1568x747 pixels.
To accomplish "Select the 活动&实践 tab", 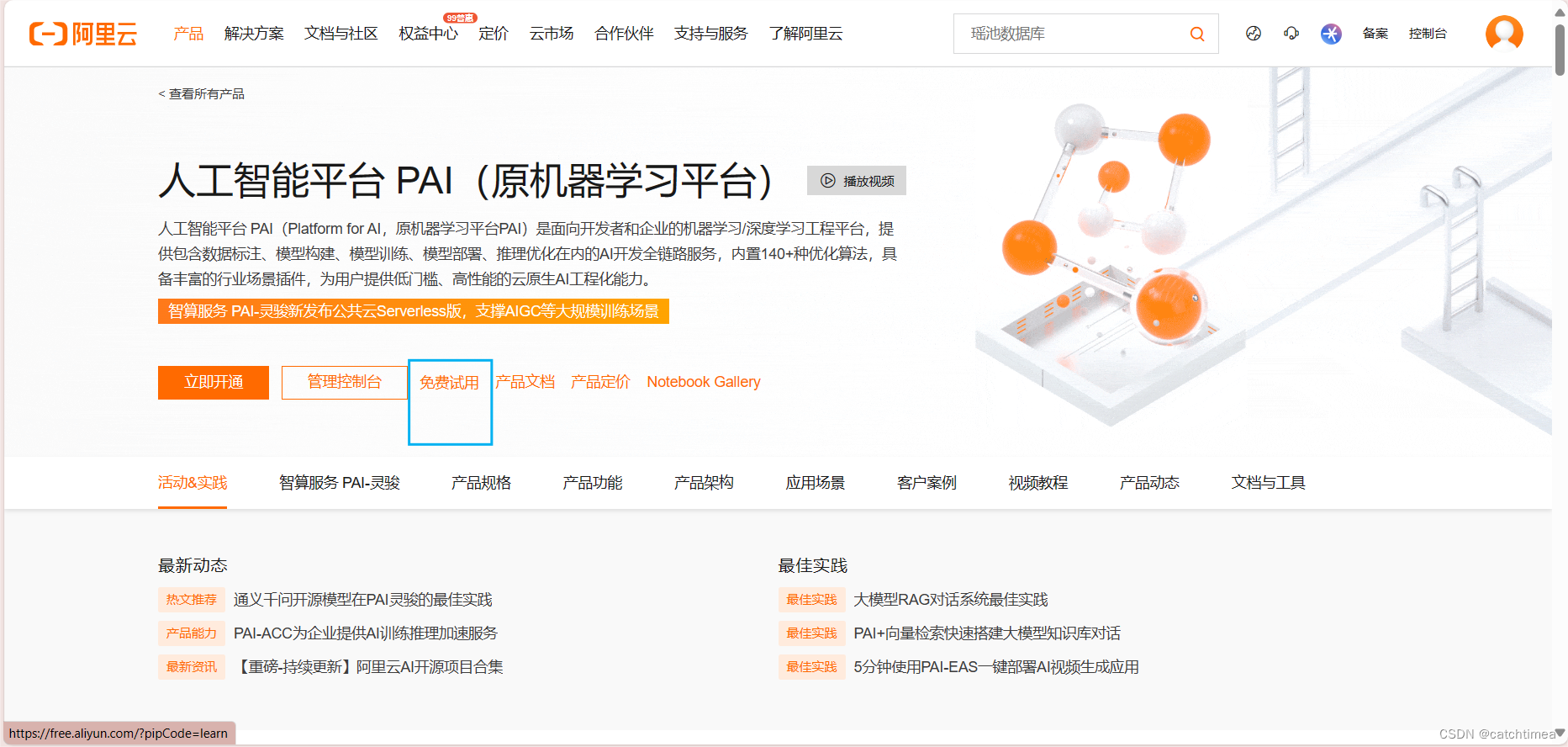I will click(x=193, y=483).
